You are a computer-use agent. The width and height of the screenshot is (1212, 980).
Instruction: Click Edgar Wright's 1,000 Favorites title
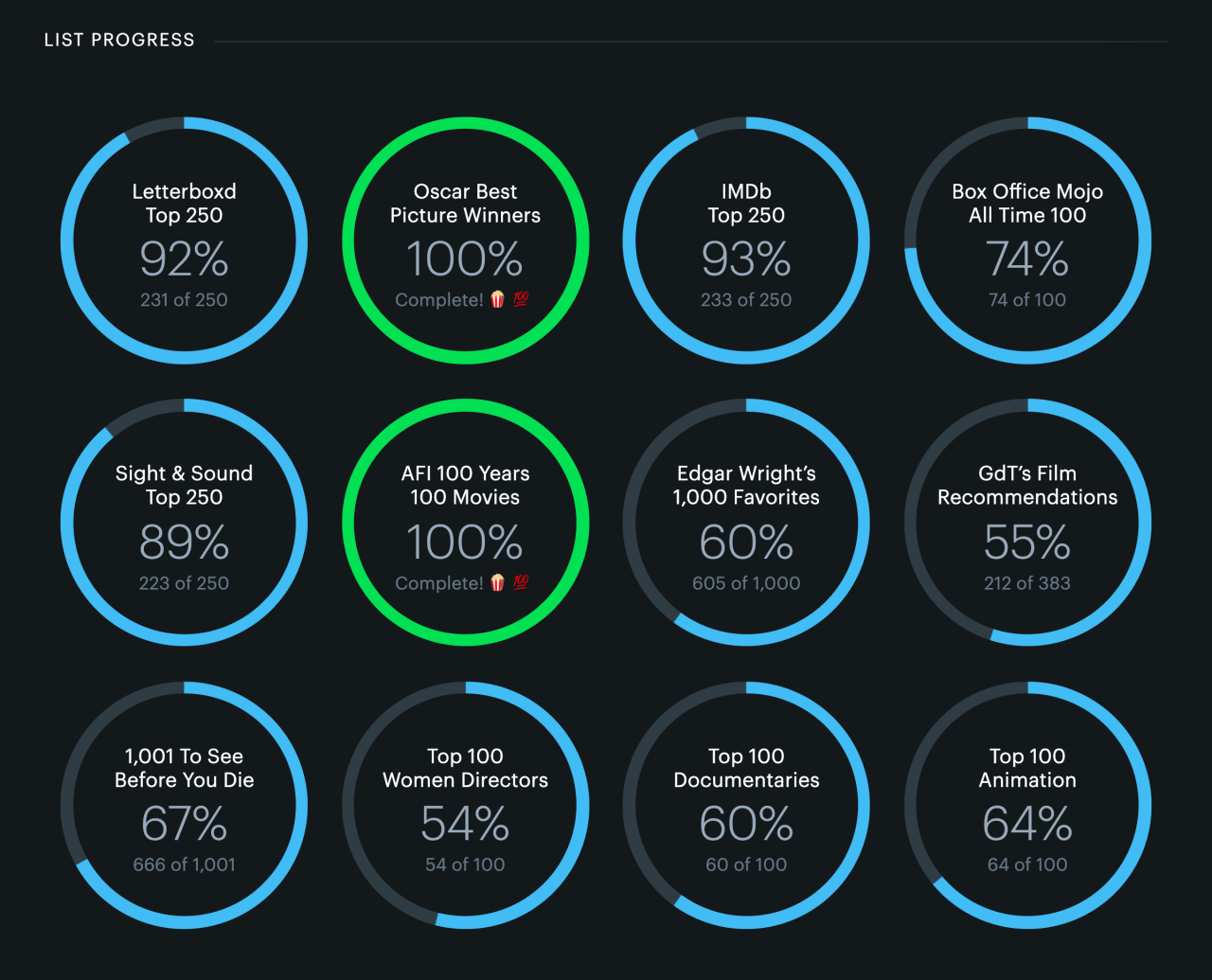click(746, 485)
